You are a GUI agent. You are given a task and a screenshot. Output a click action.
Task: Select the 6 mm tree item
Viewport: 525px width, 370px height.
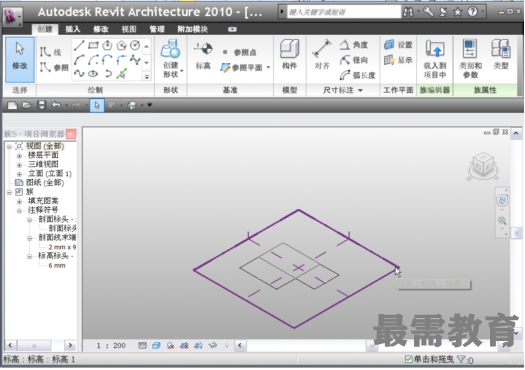[x=57, y=266]
